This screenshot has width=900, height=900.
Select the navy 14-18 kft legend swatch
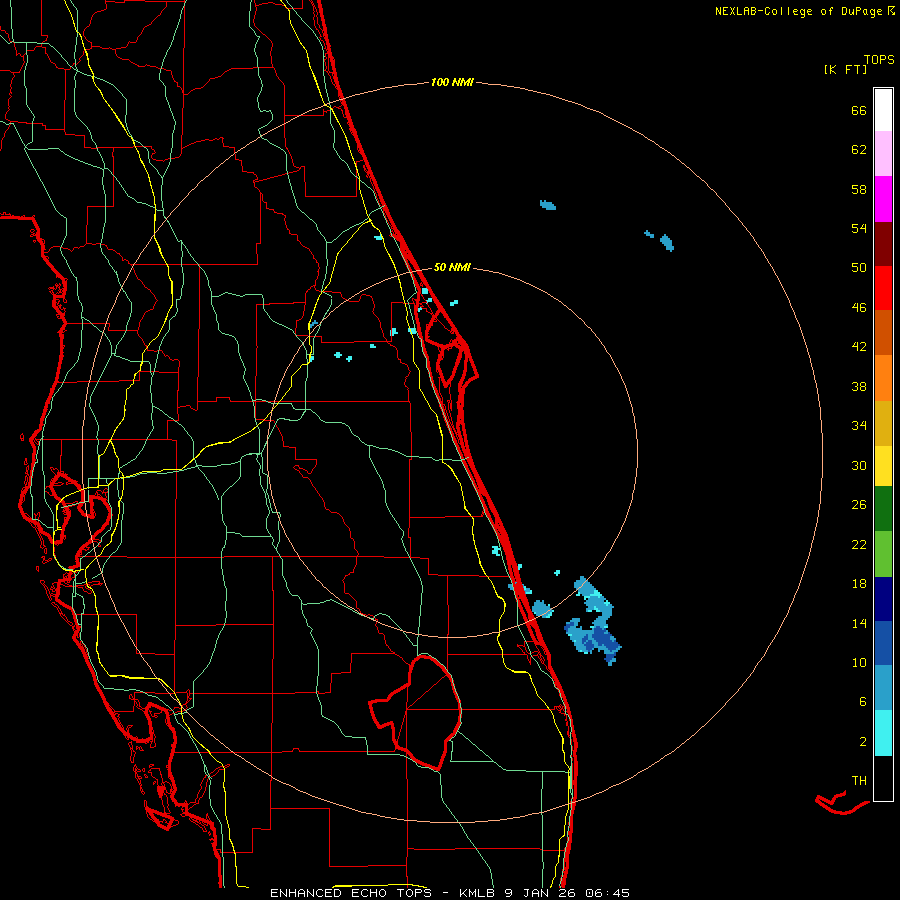tap(883, 599)
